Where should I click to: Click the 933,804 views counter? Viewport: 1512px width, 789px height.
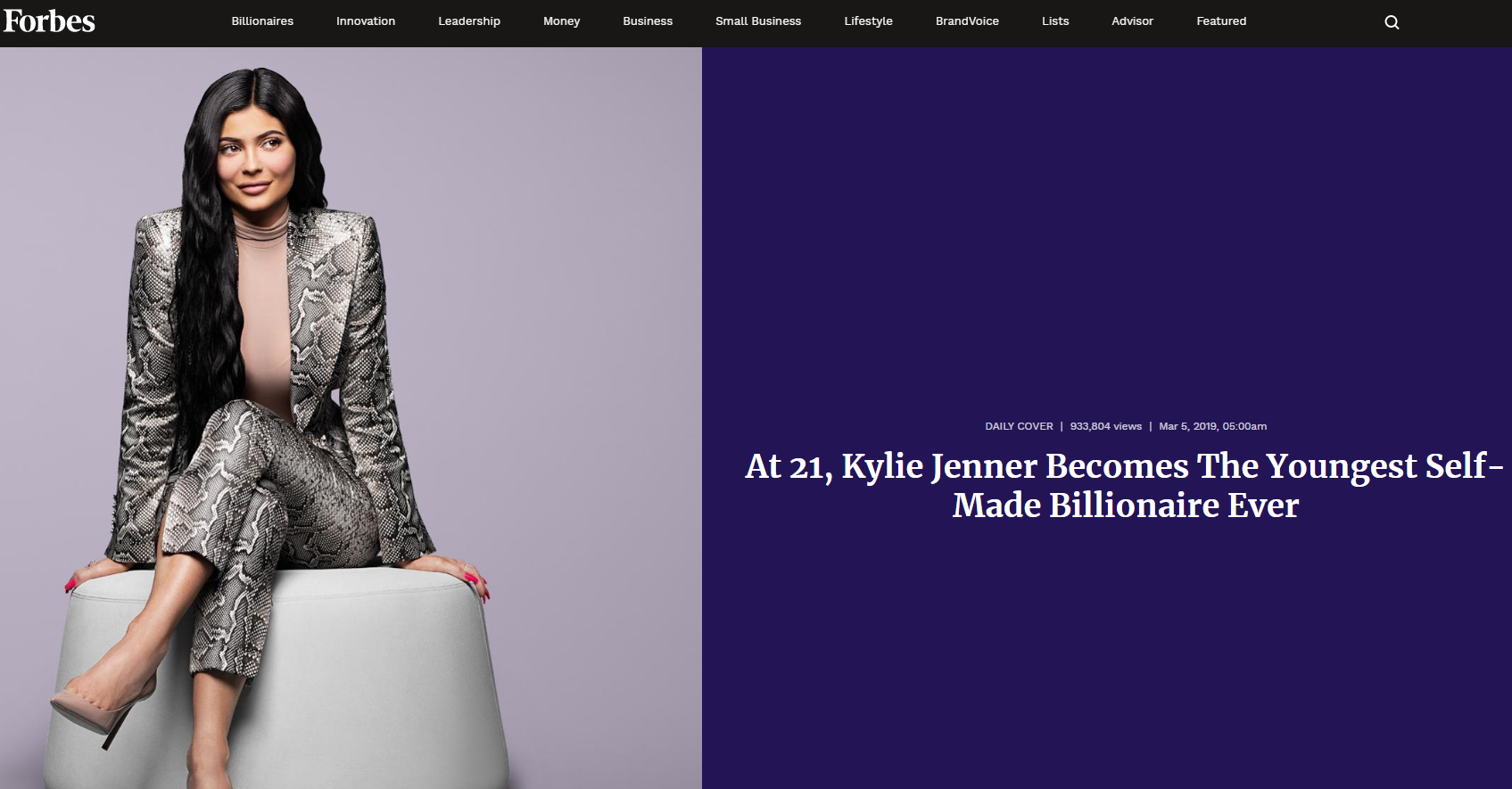[1106, 426]
